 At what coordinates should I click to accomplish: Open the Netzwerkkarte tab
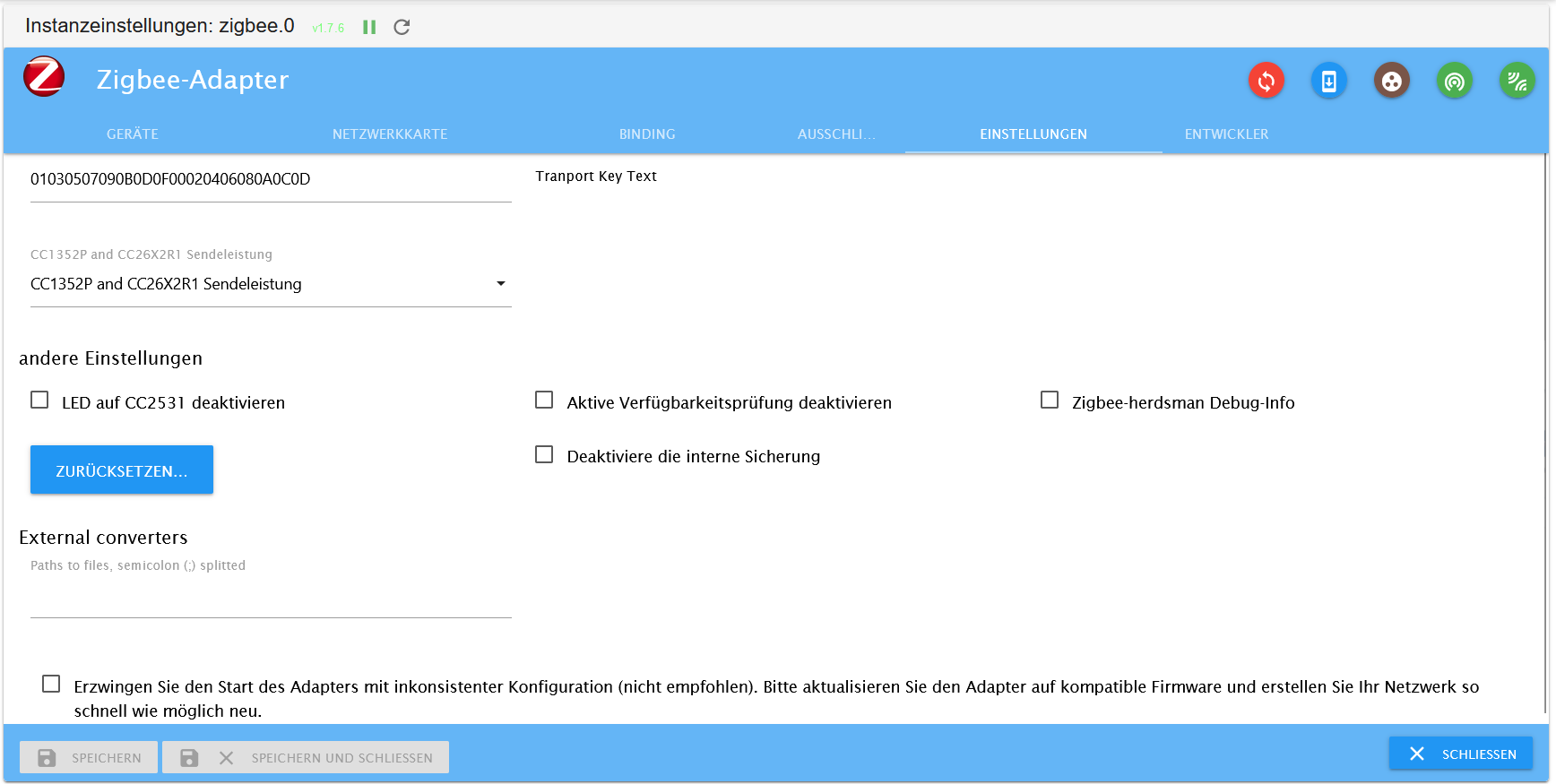[390, 134]
